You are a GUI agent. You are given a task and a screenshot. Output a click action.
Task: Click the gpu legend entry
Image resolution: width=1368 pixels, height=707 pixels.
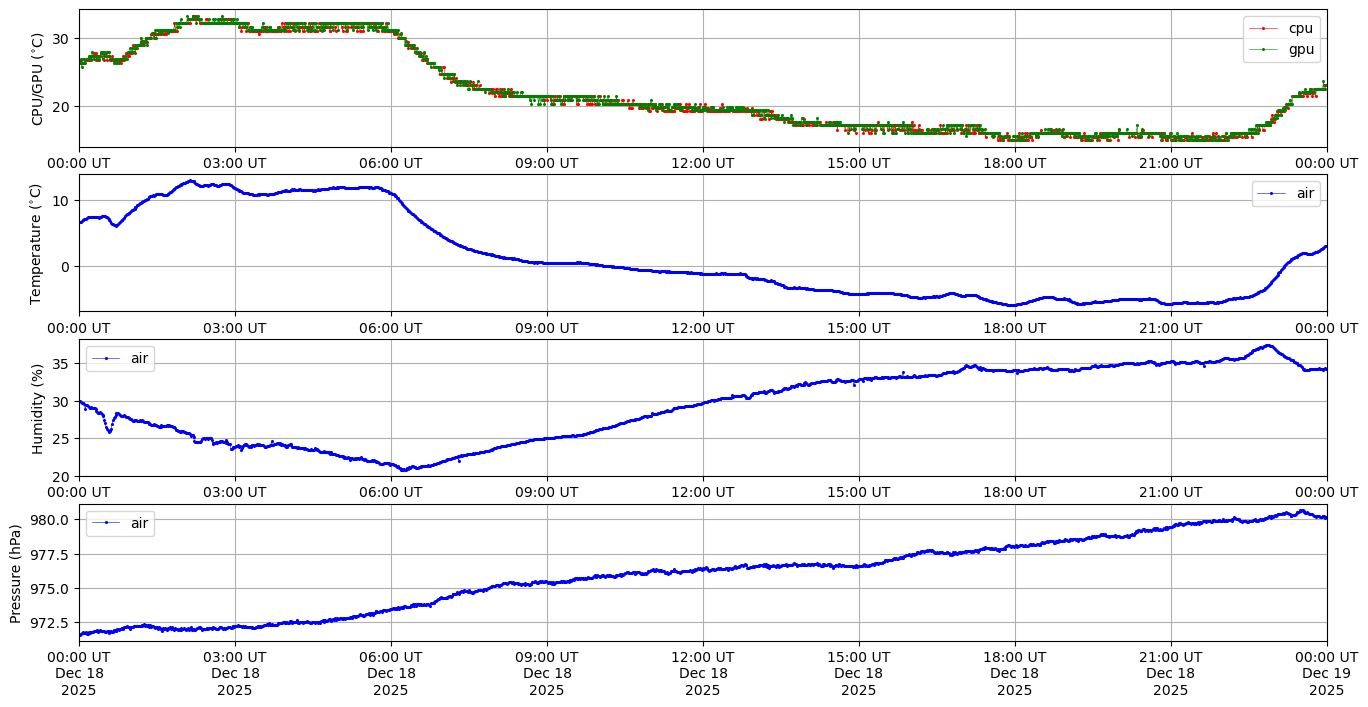point(1300,49)
